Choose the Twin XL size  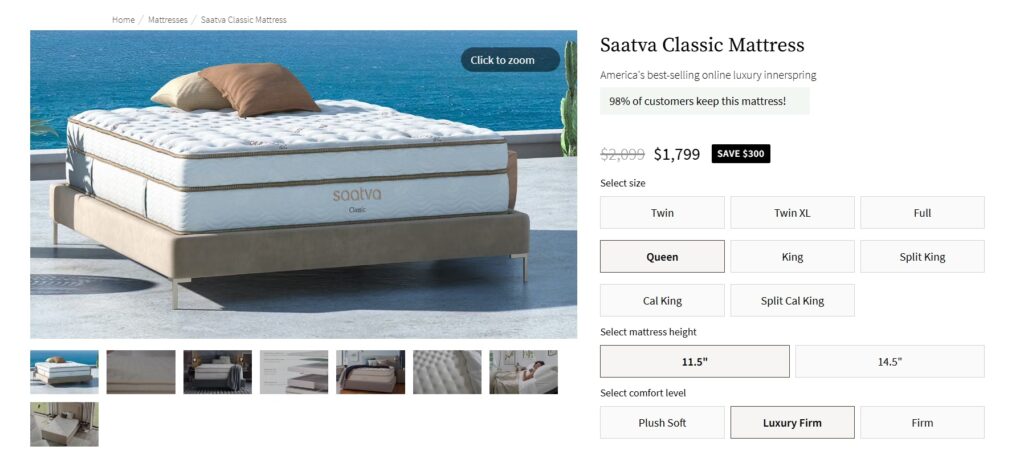792,212
